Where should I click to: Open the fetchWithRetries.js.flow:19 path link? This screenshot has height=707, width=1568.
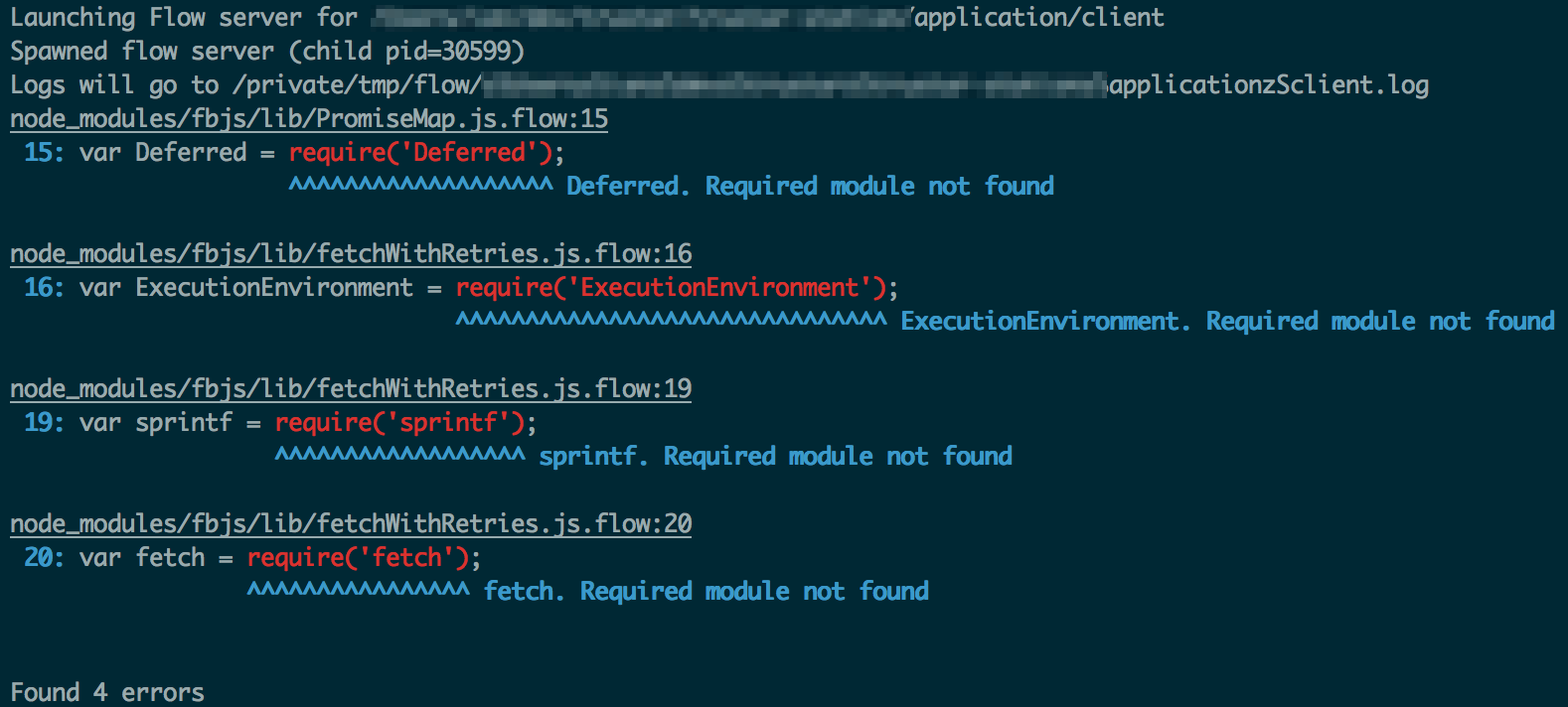tap(351, 389)
